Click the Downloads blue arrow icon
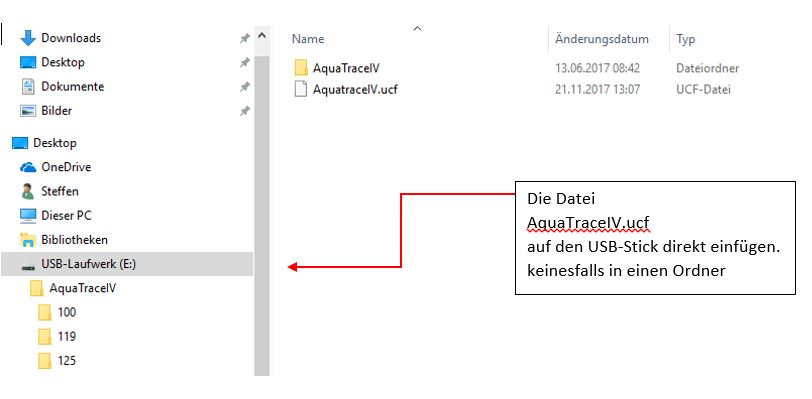 tap(28, 38)
